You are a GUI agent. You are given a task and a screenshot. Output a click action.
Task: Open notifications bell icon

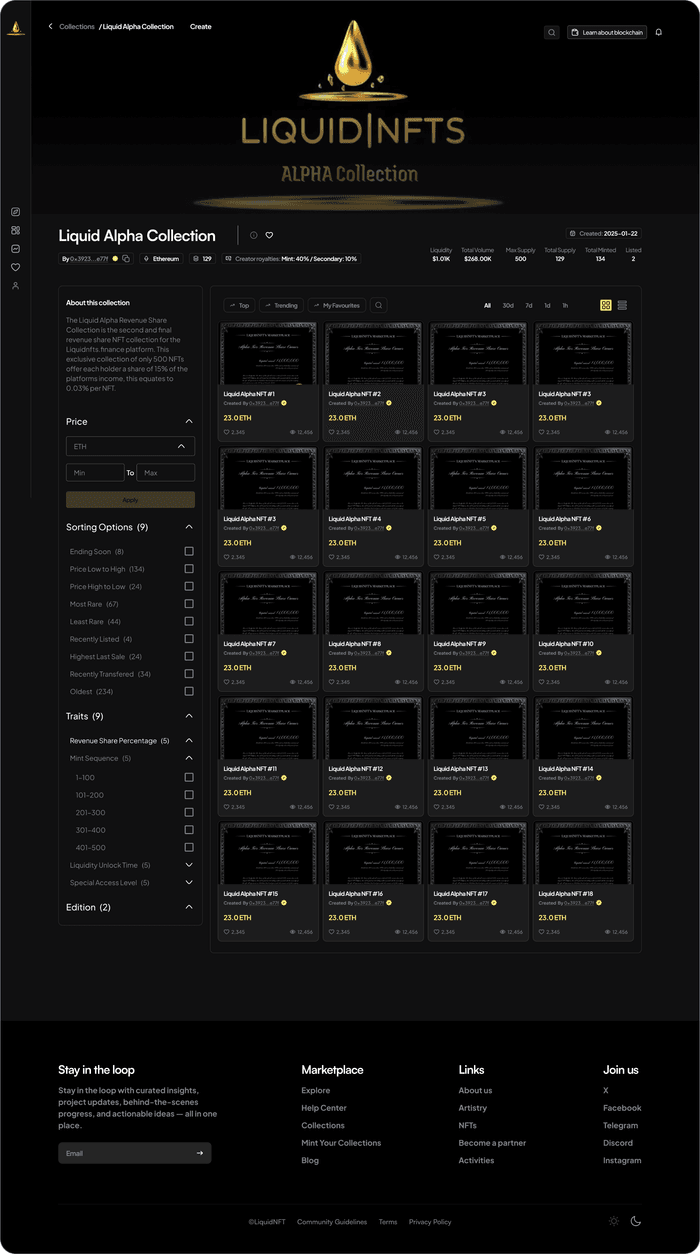click(x=659, y=32)
